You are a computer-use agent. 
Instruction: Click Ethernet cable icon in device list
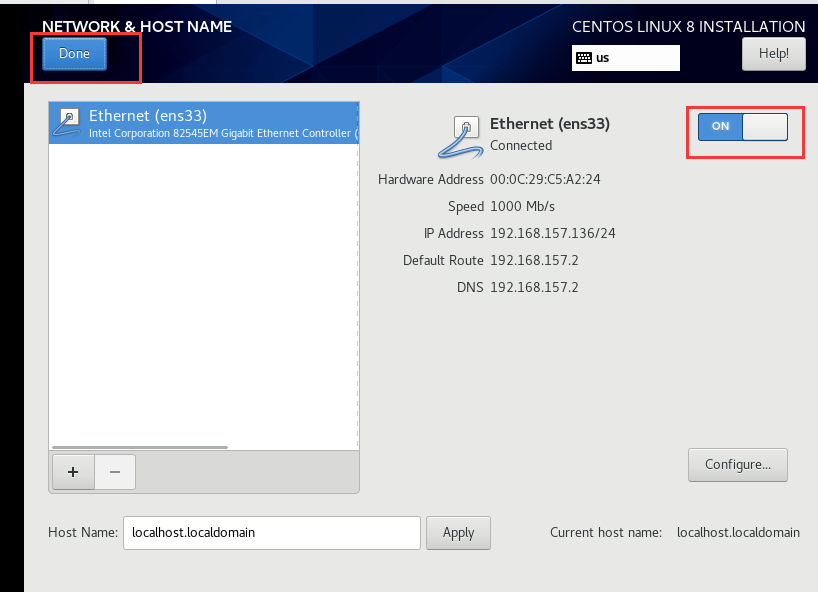coord(68,123)
